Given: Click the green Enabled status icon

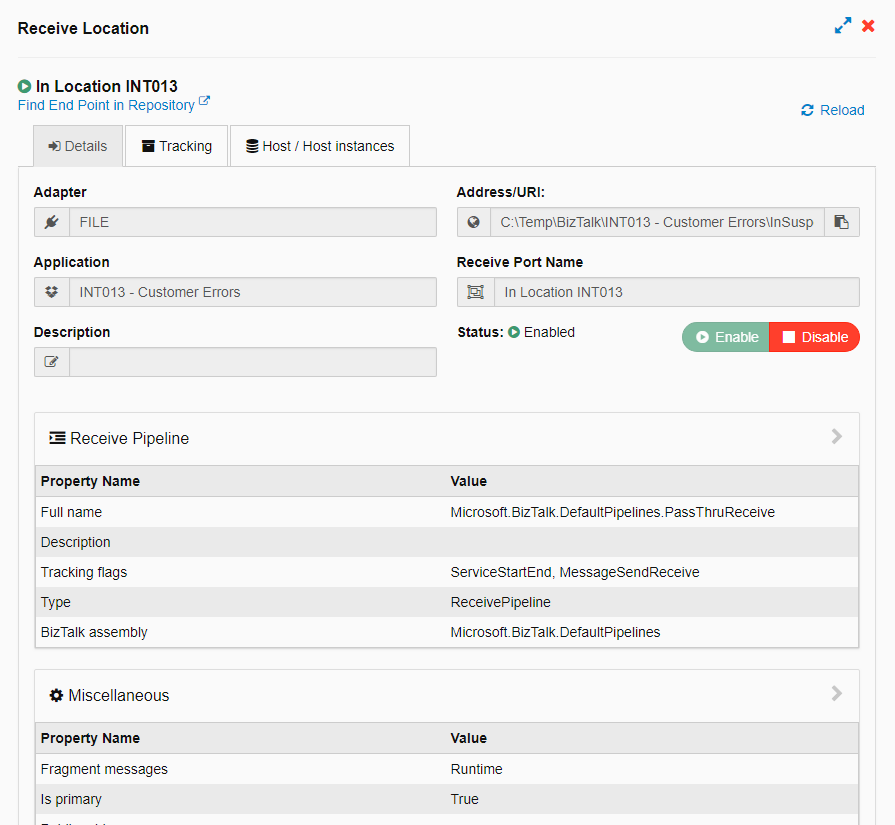Looking at the screenshot, I should 514,332.
